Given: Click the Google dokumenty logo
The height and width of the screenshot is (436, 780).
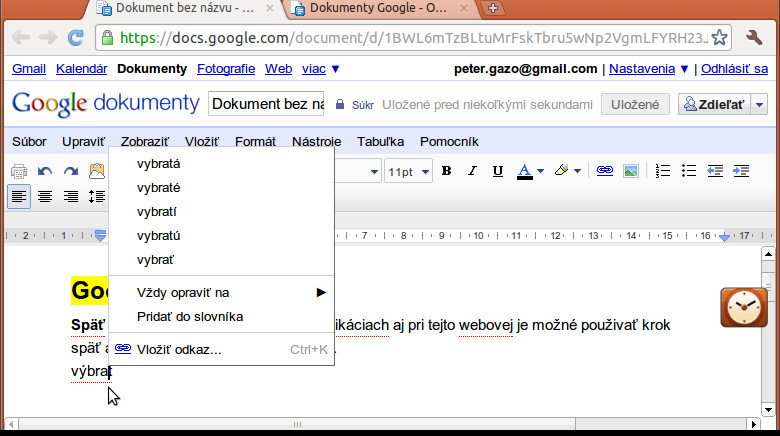Looking at the screenshot, I should pyautogui.click(x=105, y=104).
